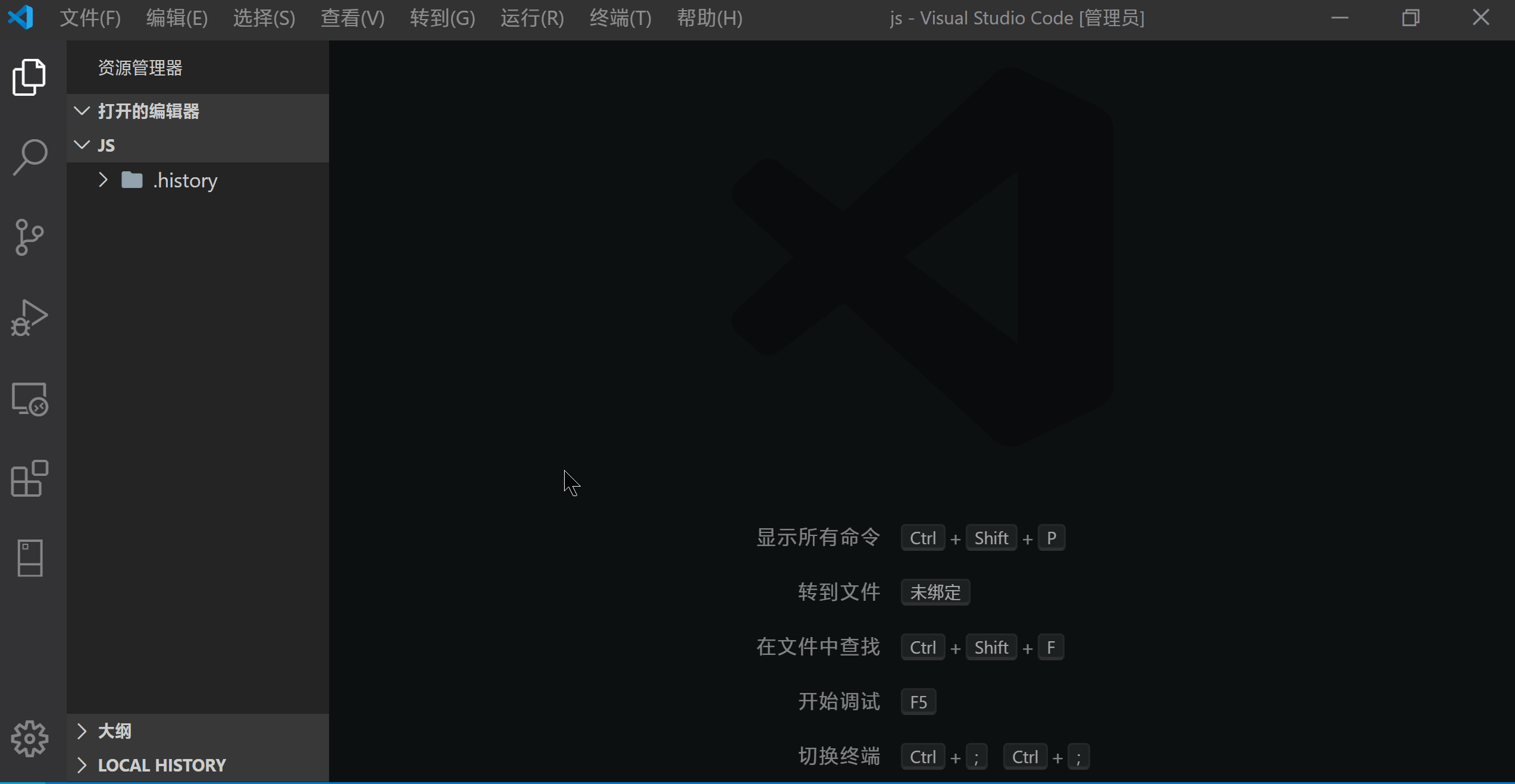The width and height of the screenshot is (1515, 784).
Task: Open the Remote Explorer view
Action: tap(29, 399)
